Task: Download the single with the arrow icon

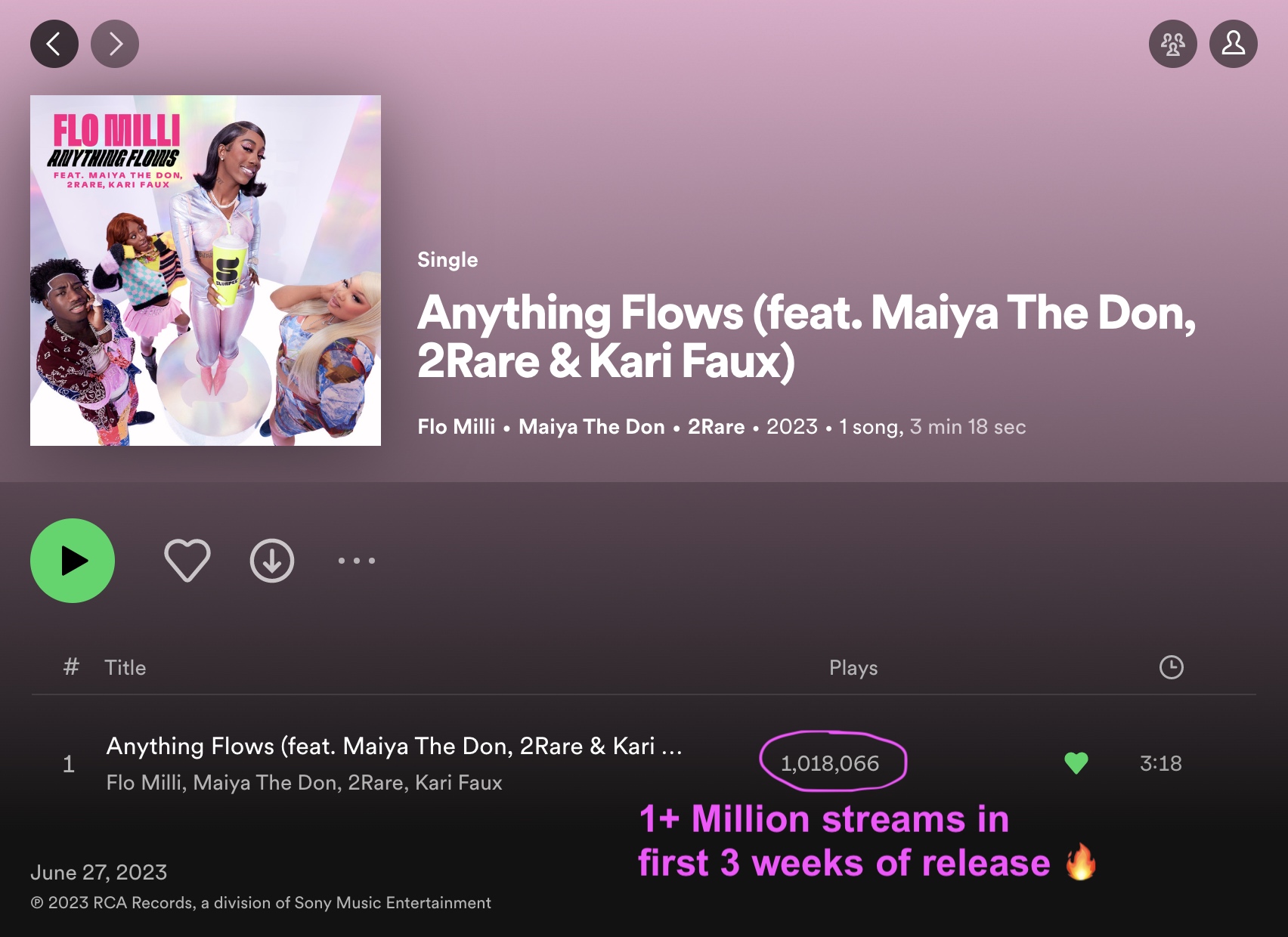Action: tap(272, 561)
